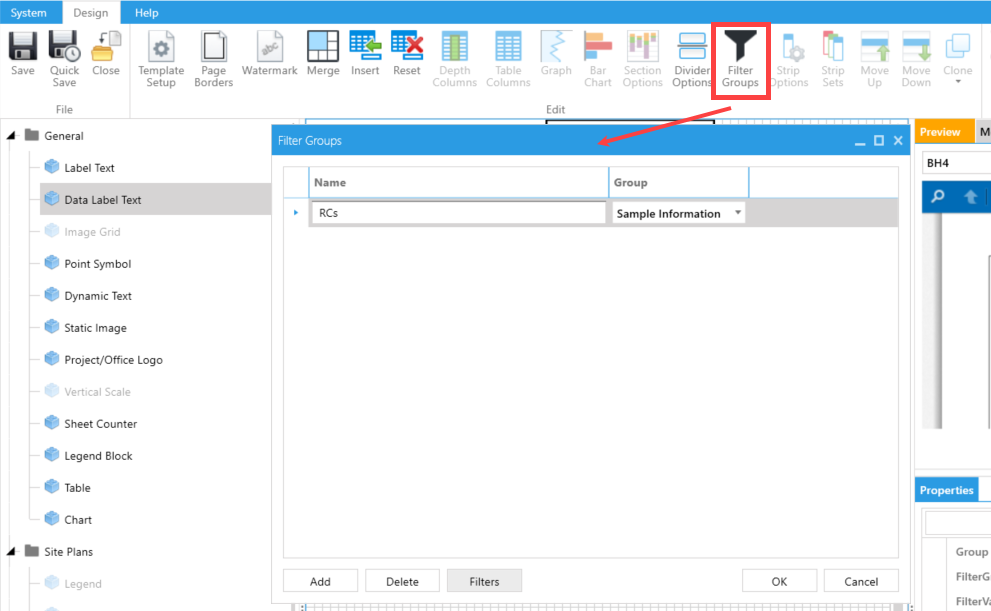Image resolution: width=991 pixels, height=611 pixels.
Task: Open Template Setup
Action: pos(161,59)
